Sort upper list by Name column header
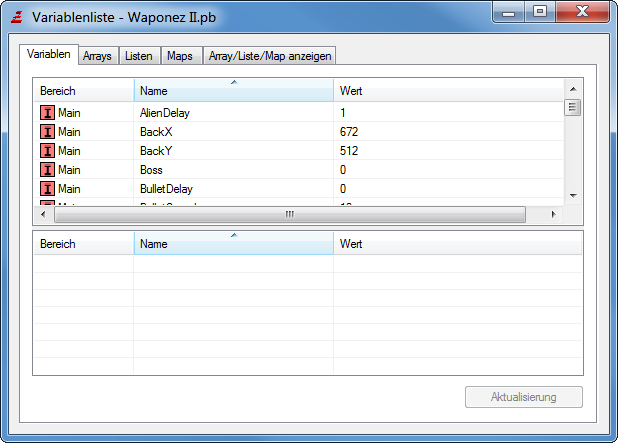This screenshot has width=618, height=443. 234,91
